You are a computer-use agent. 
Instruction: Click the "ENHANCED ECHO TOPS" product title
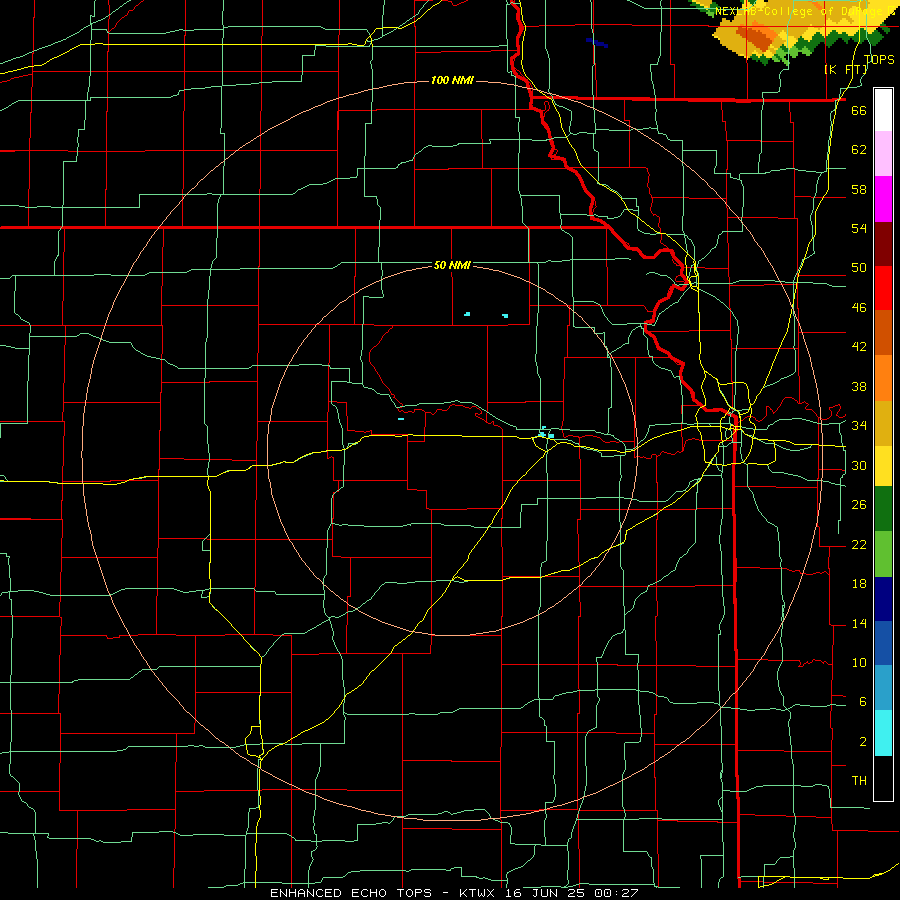pos(351,893)
